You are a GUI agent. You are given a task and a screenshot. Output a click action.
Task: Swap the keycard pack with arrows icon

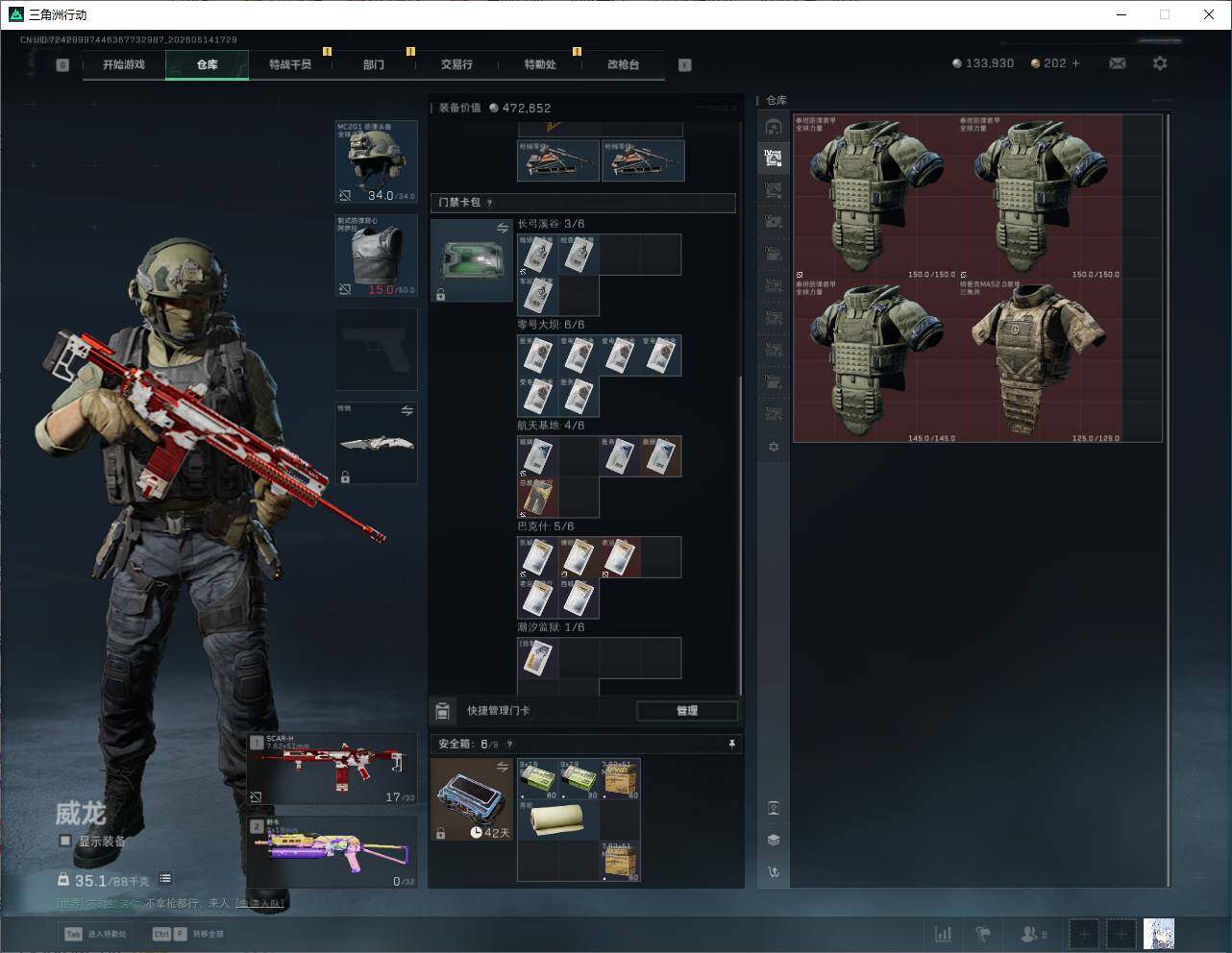503,228
